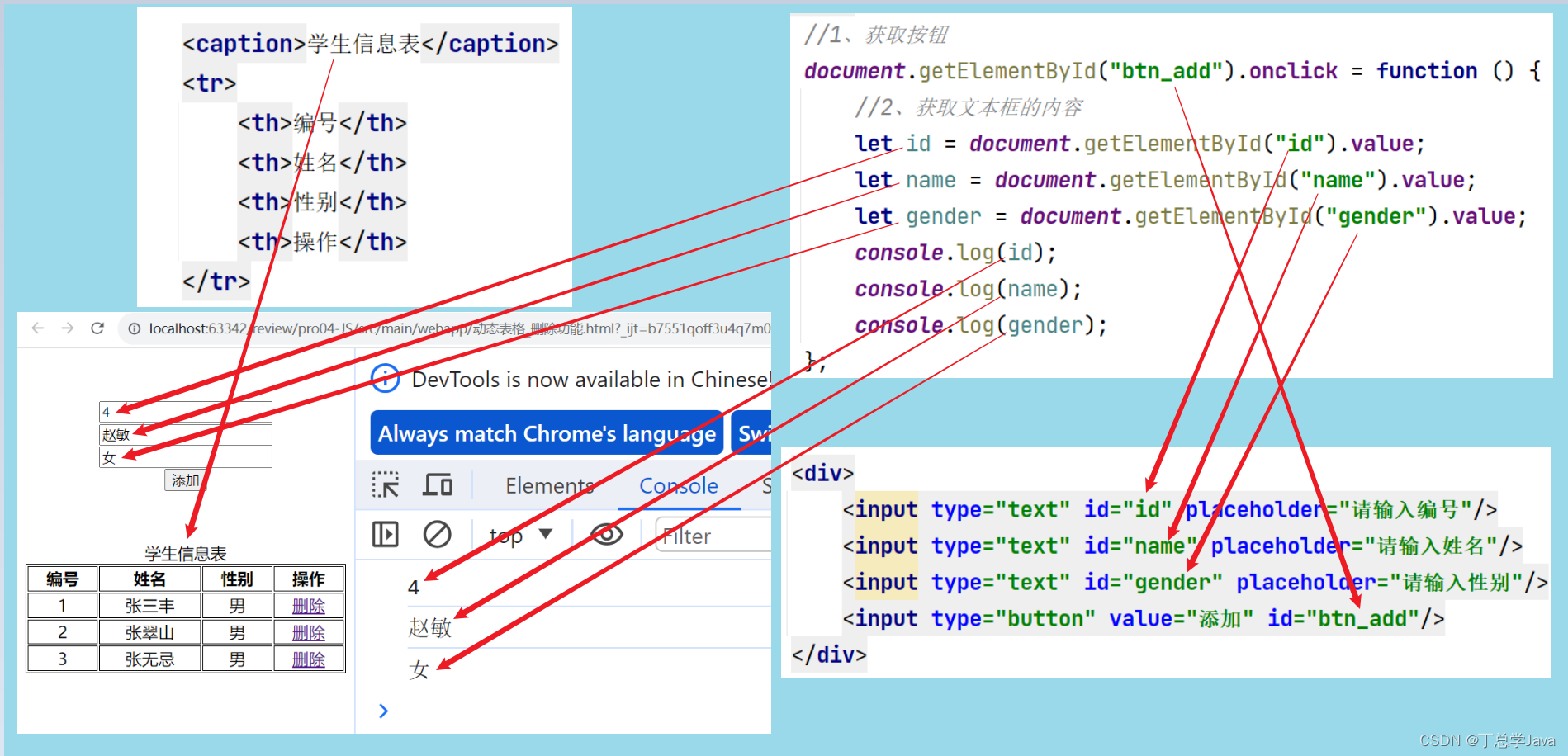Delete the row for 张三丰
Image resolution: width=1568 pixels, height=756 pixels.
point(309,607)
